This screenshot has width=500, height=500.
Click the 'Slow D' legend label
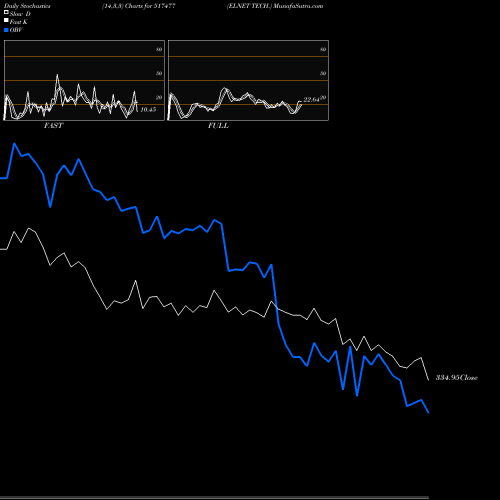20,14
